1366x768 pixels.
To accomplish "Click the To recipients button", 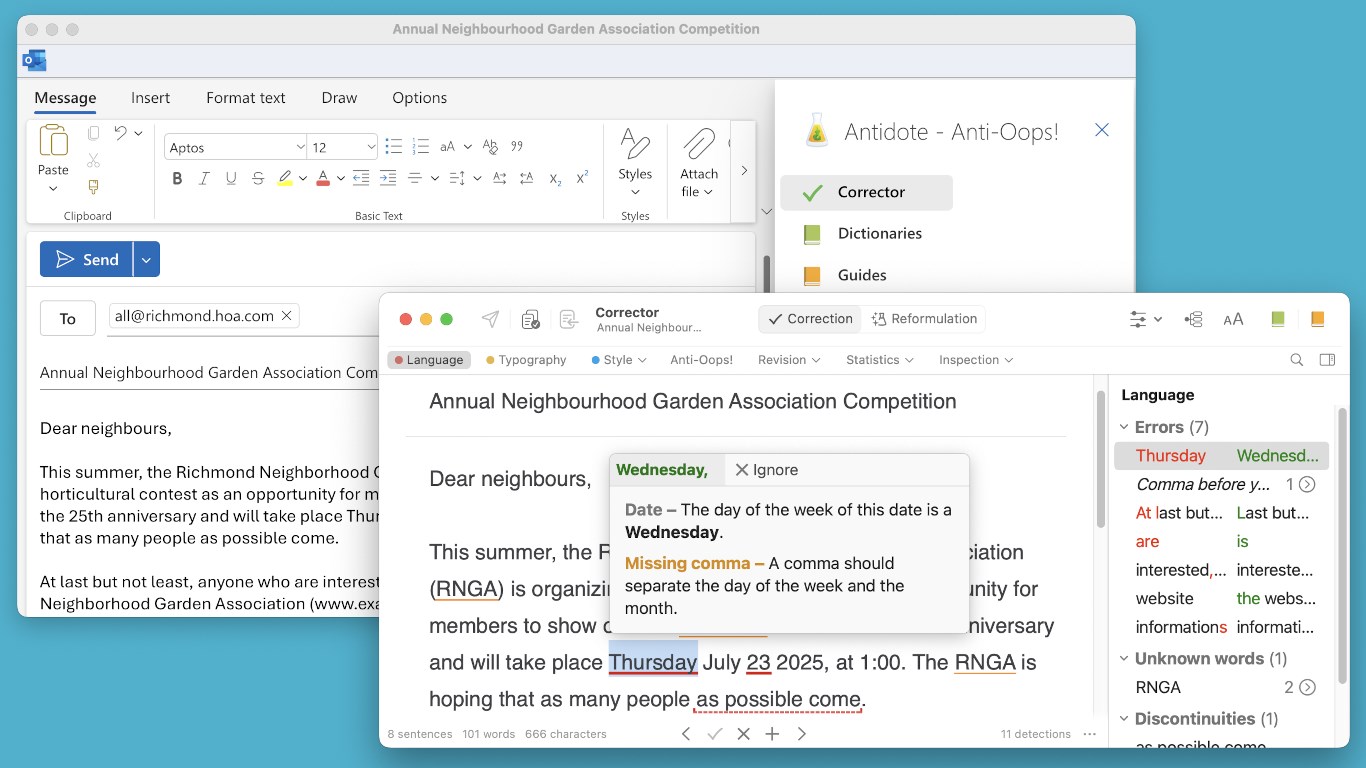I will pyautogui.click(x=68, y=318).
